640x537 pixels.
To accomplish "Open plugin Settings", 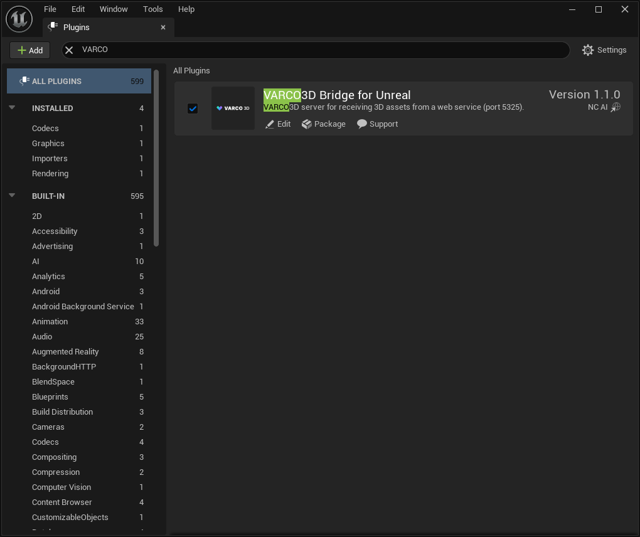I will click(x=604, y=50).
